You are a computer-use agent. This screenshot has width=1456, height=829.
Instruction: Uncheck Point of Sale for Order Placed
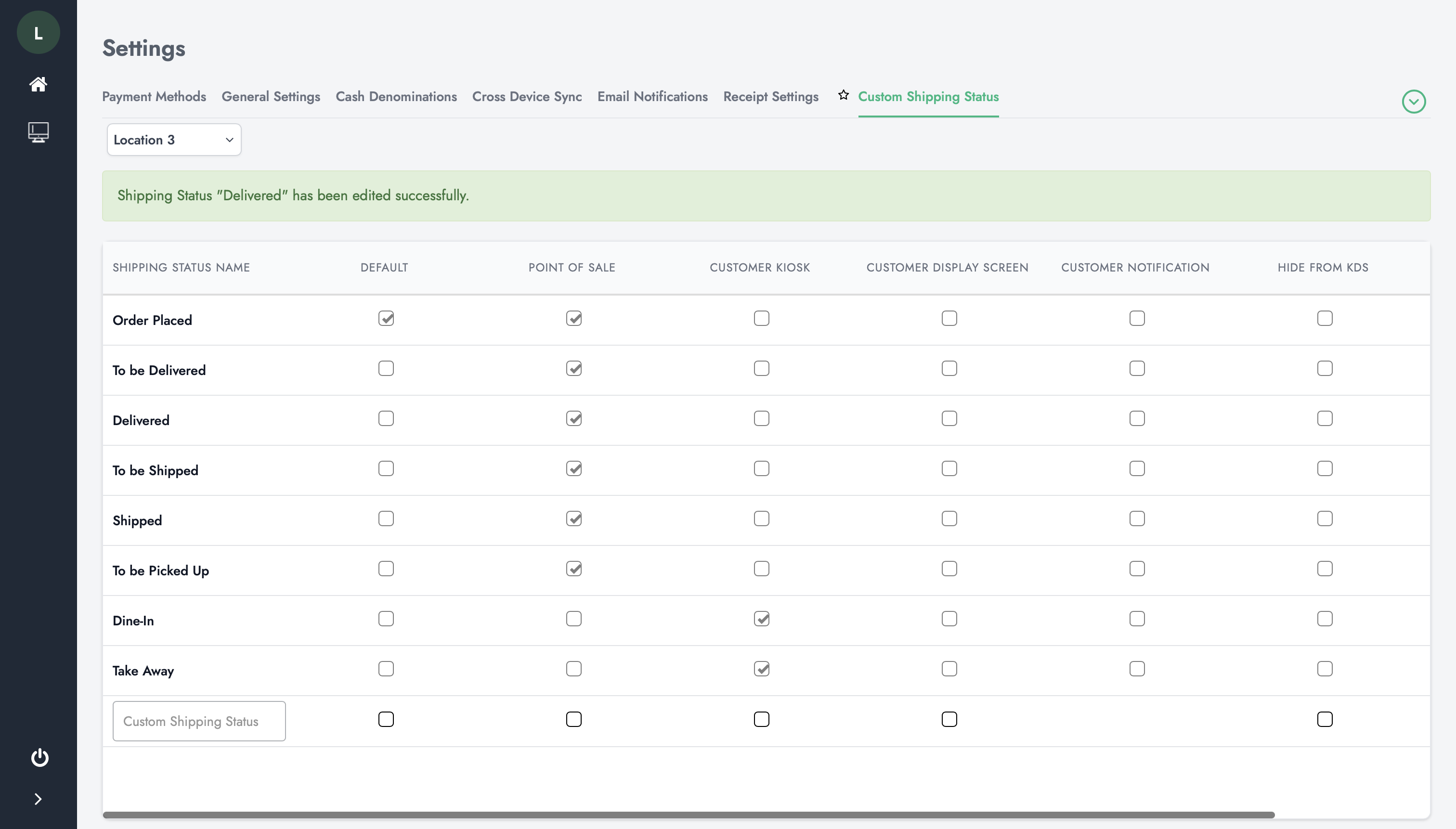[x=573, y=318]
